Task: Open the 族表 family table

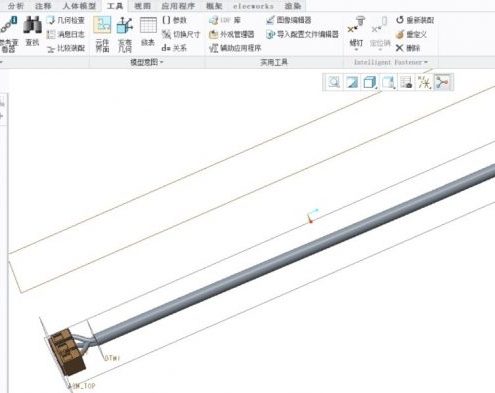Action: pos(148,32)
